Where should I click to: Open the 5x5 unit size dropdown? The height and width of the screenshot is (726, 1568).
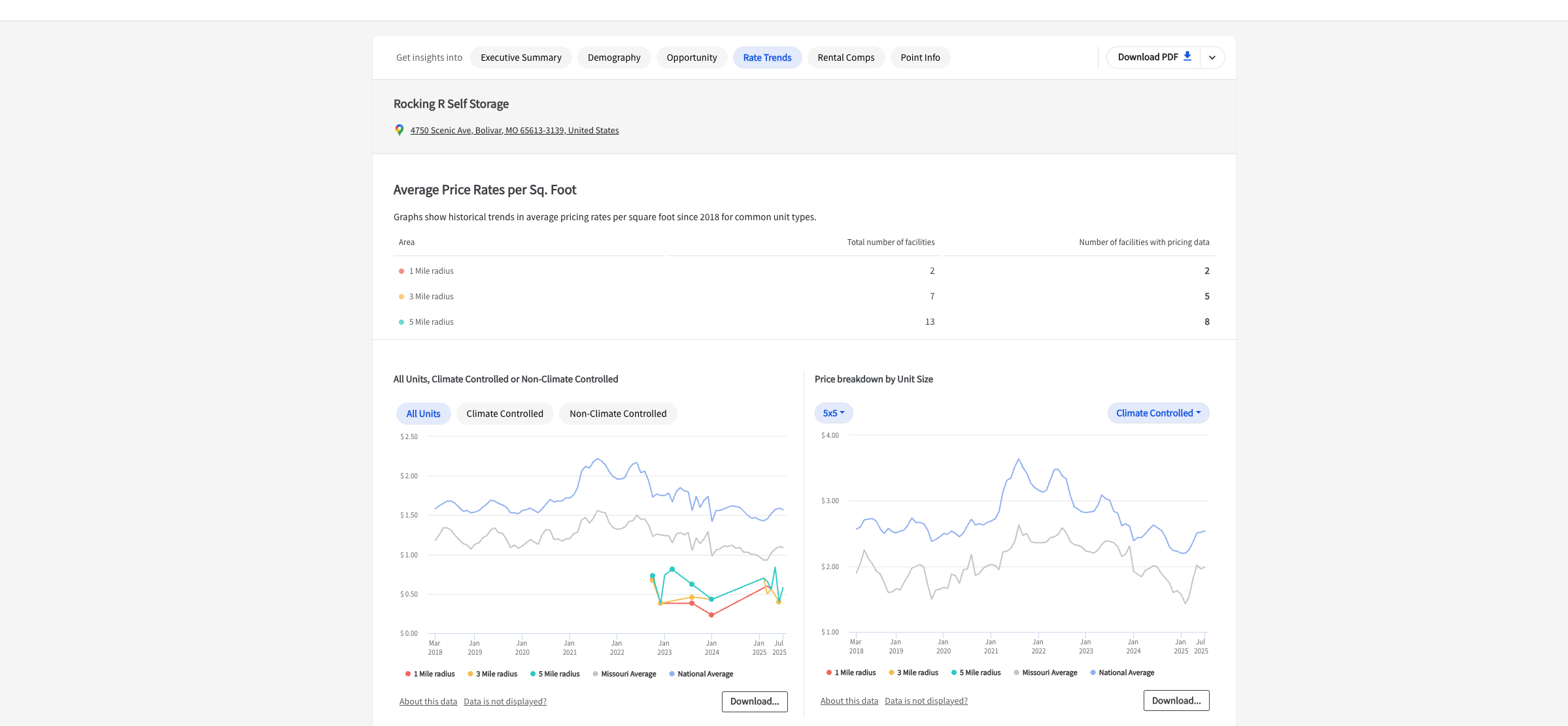834,413
